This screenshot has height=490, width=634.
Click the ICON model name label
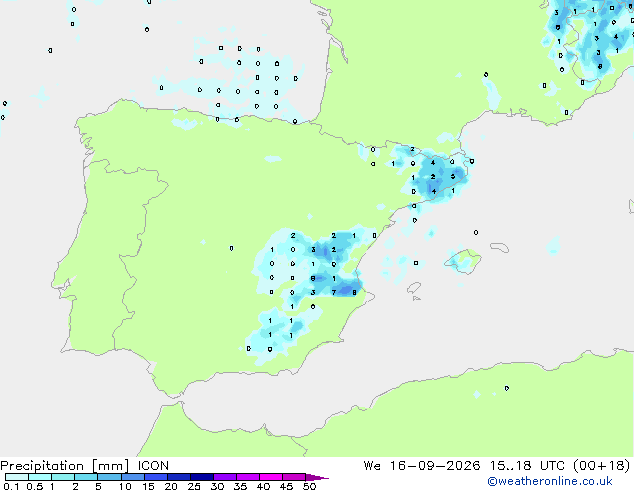(x=153, y=466)
